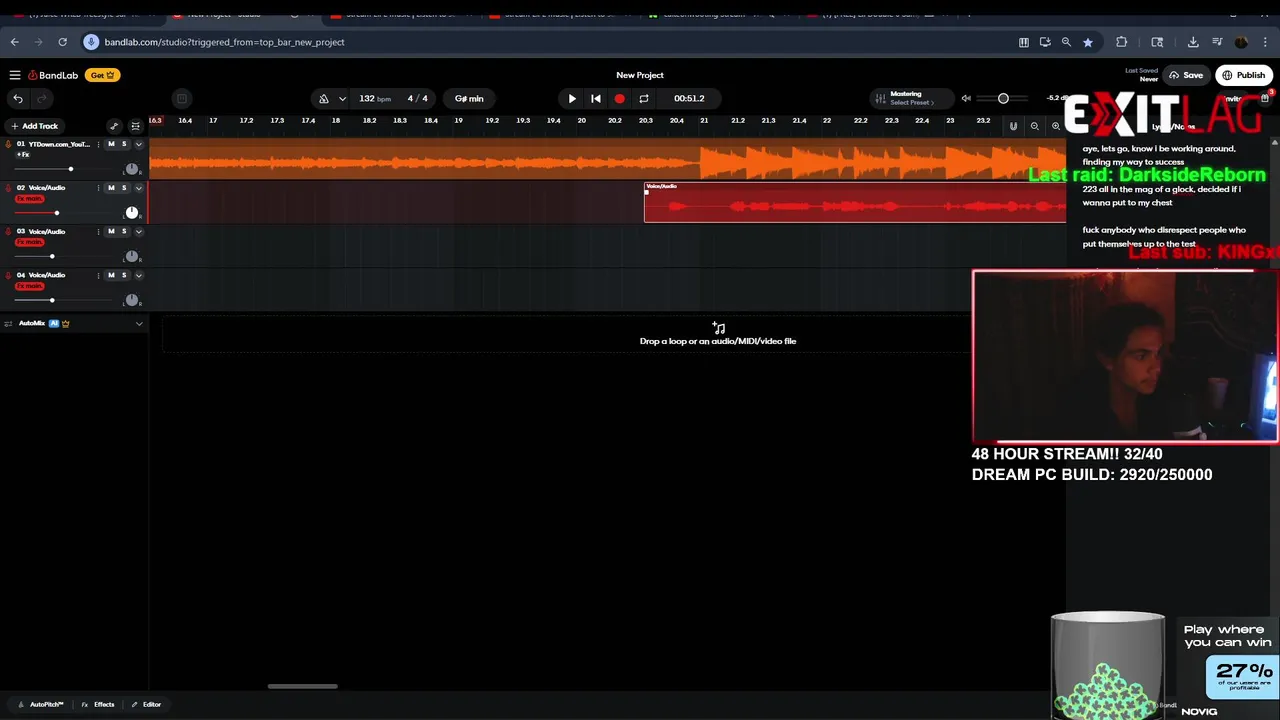Open Editor tab at bottom
Viewport: 1280px width, 720px height.
click(x=147, y=705)
